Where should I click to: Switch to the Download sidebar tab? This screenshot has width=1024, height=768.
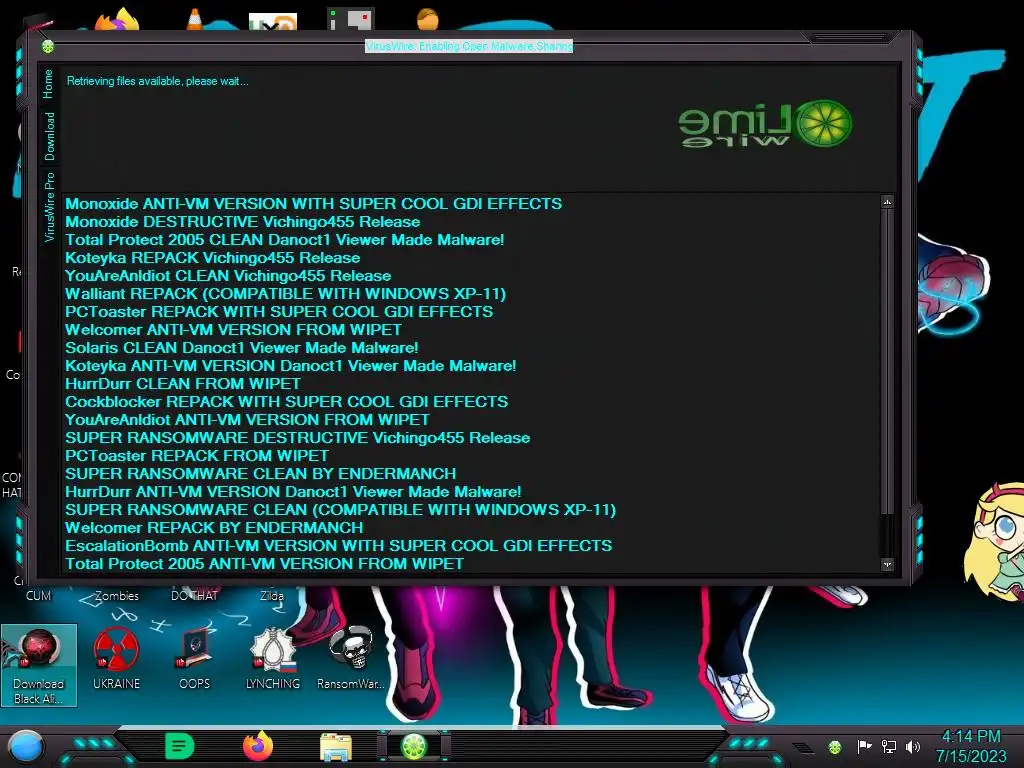point(50,136)
